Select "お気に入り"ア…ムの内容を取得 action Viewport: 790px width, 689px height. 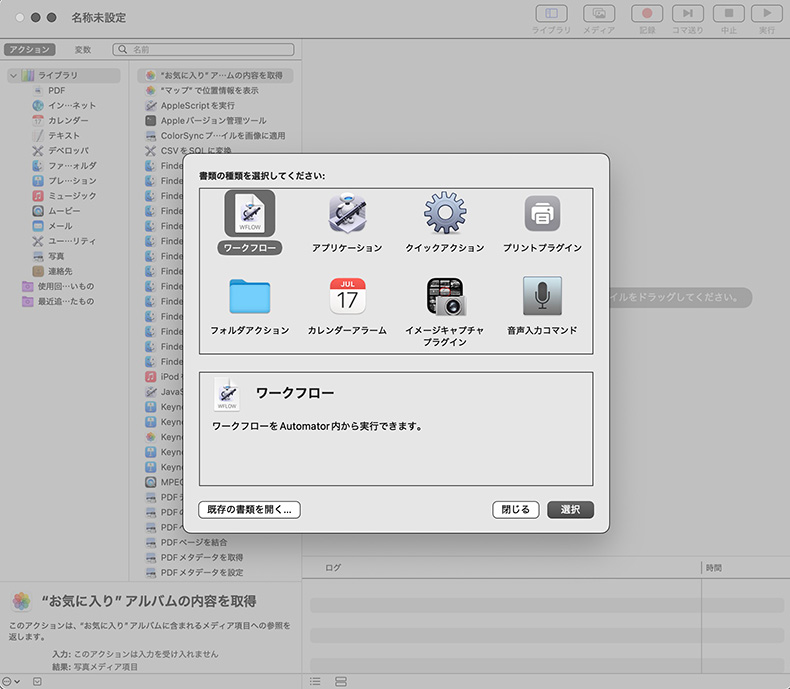pyautogui.click(x=215, y=76)
